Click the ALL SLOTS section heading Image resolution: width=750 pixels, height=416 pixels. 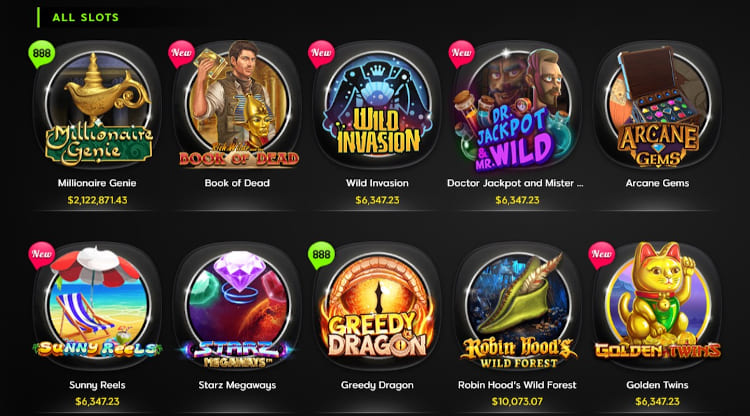point(85,18)
